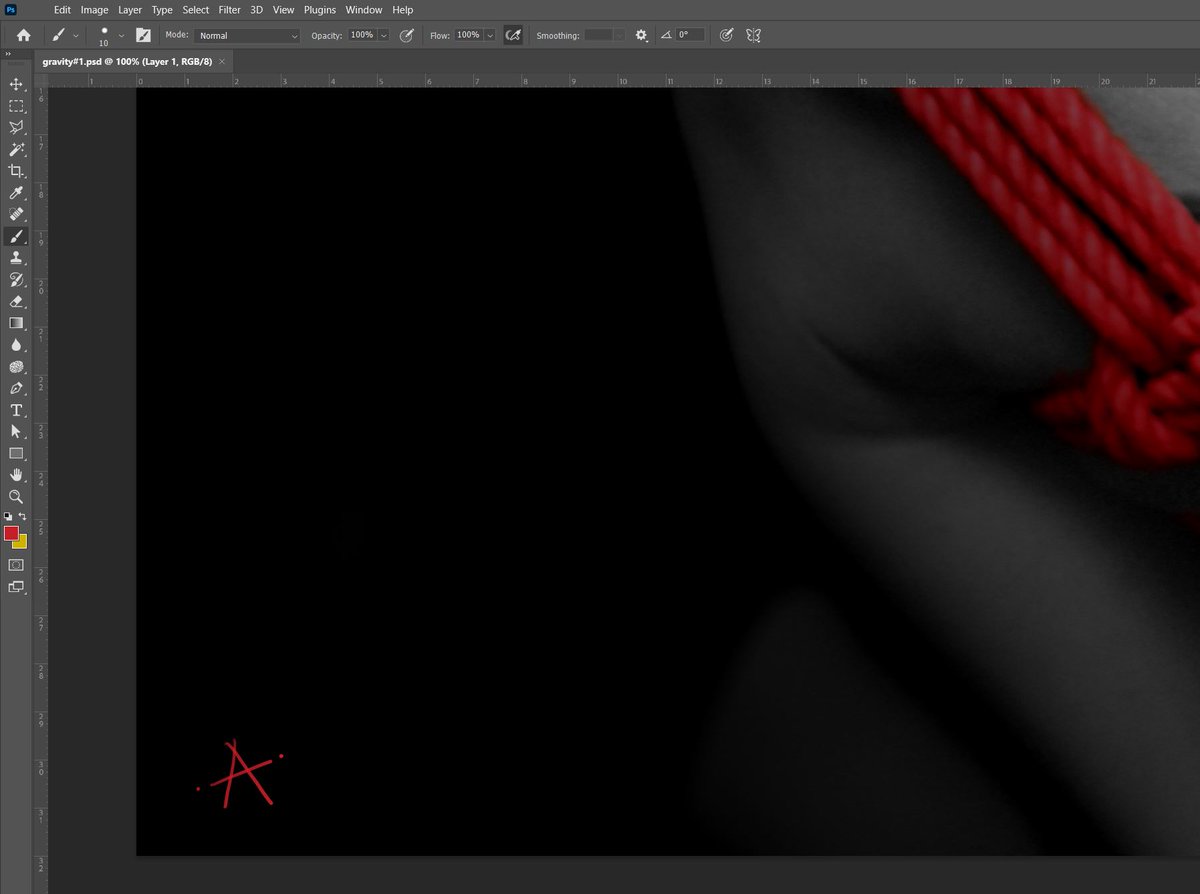The height and width of the screenshot is (894, 1200).
Task: Open the Select menu
Action: click(196, 10)
